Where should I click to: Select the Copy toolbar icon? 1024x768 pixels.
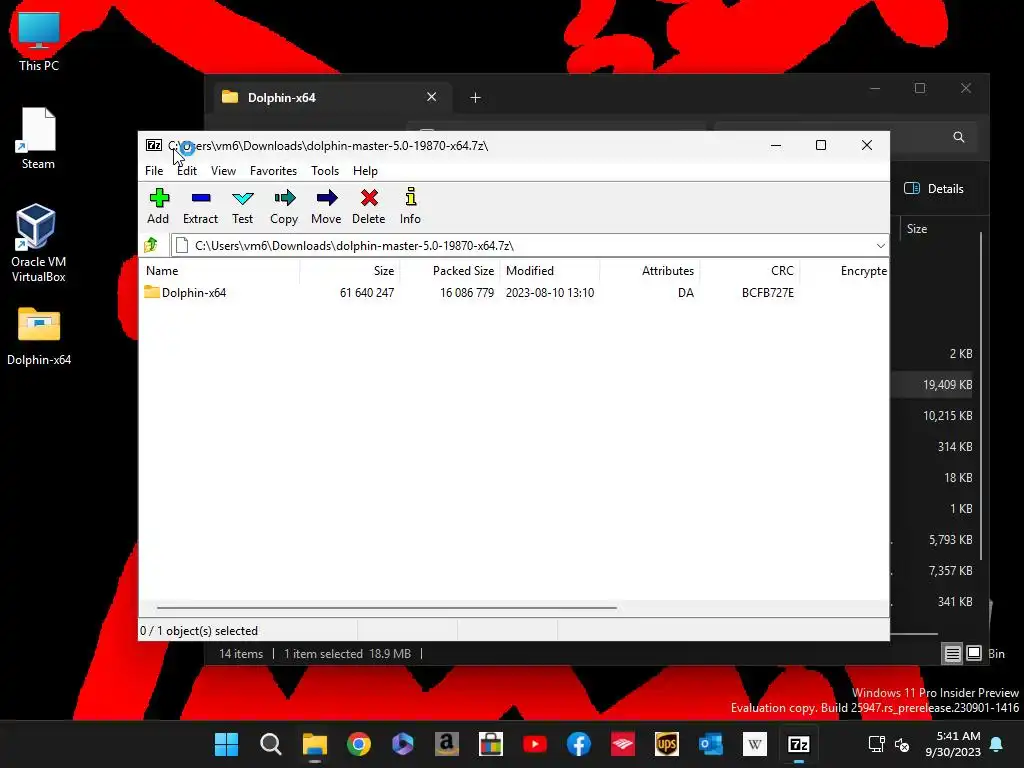click(x=284, y=206)
